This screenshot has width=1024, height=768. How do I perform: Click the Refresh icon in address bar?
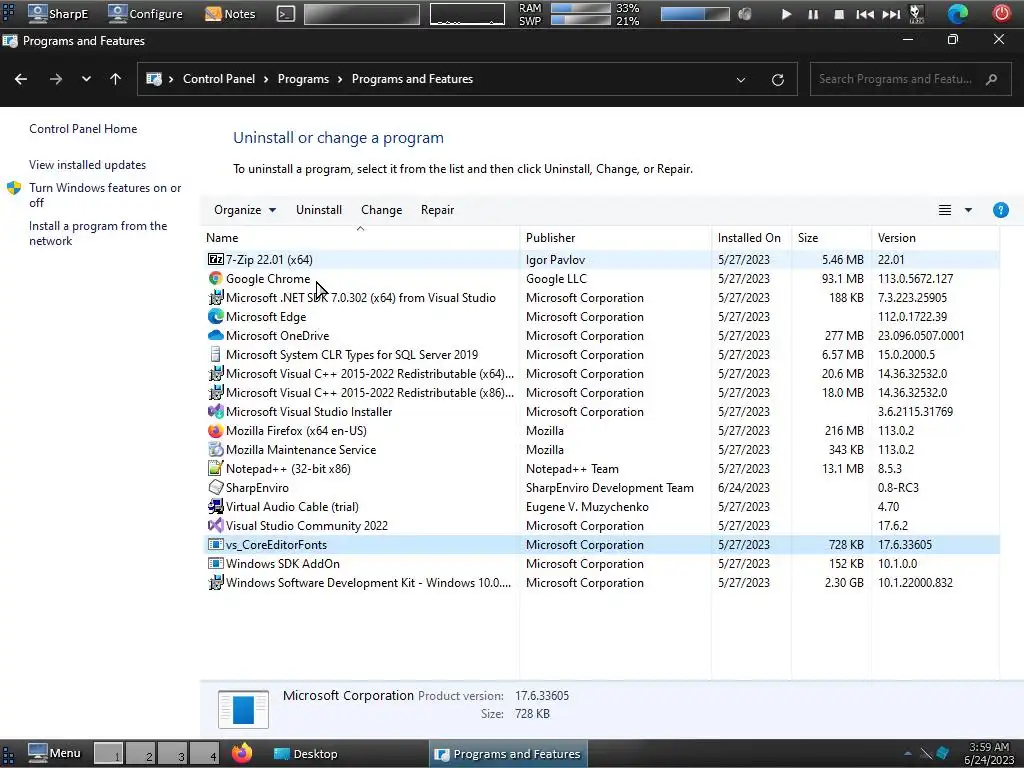pyautogui.click(x=777, y=80)
